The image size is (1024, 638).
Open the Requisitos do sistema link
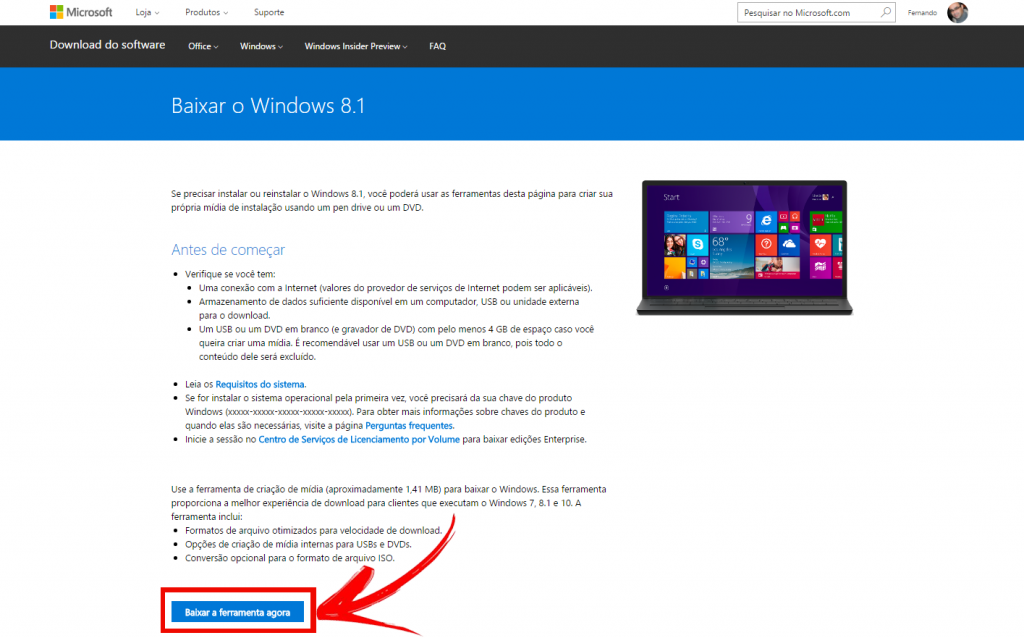pos(260,384)
